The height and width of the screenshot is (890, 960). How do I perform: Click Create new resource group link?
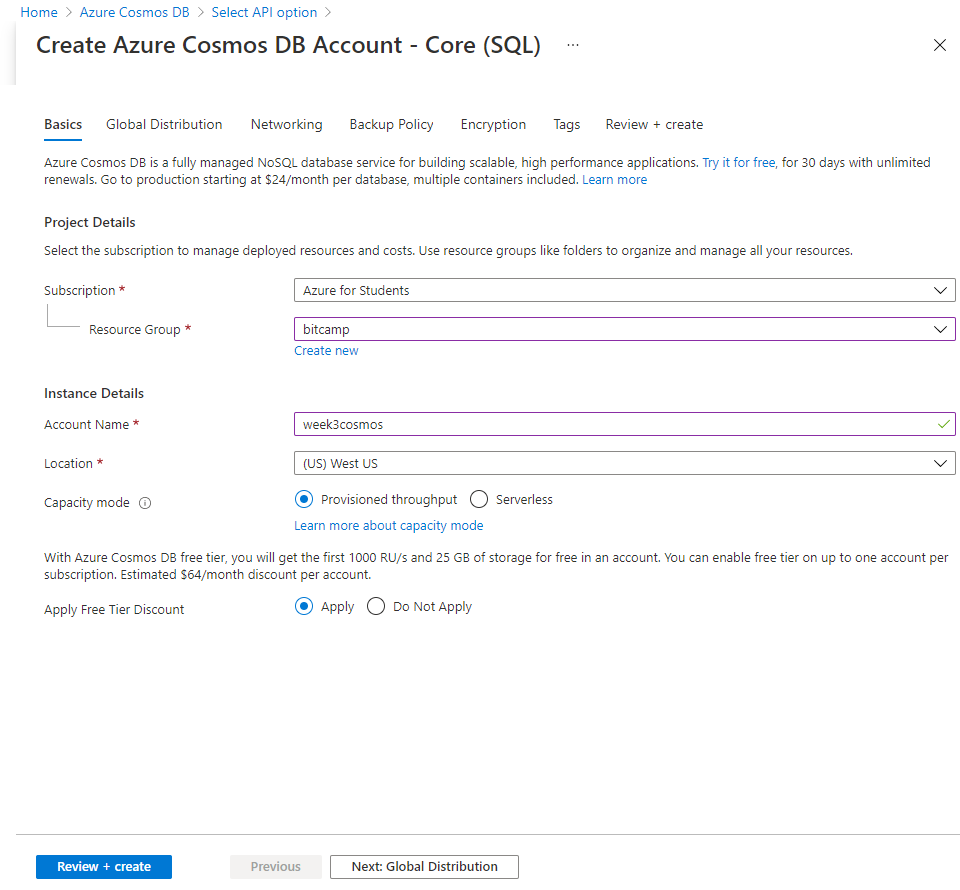click(x=326, y=351)
